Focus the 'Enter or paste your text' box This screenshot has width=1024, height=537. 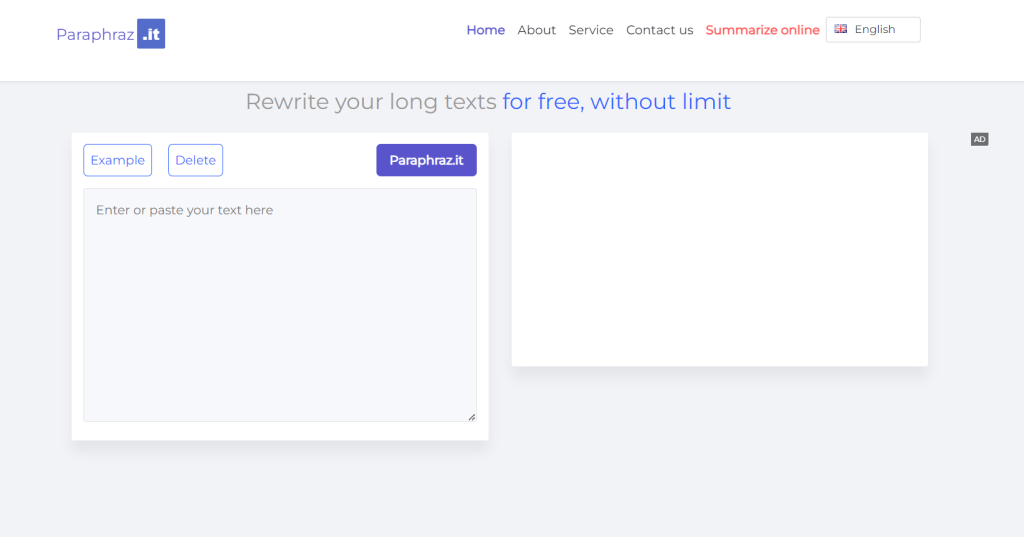coord(280,305)
